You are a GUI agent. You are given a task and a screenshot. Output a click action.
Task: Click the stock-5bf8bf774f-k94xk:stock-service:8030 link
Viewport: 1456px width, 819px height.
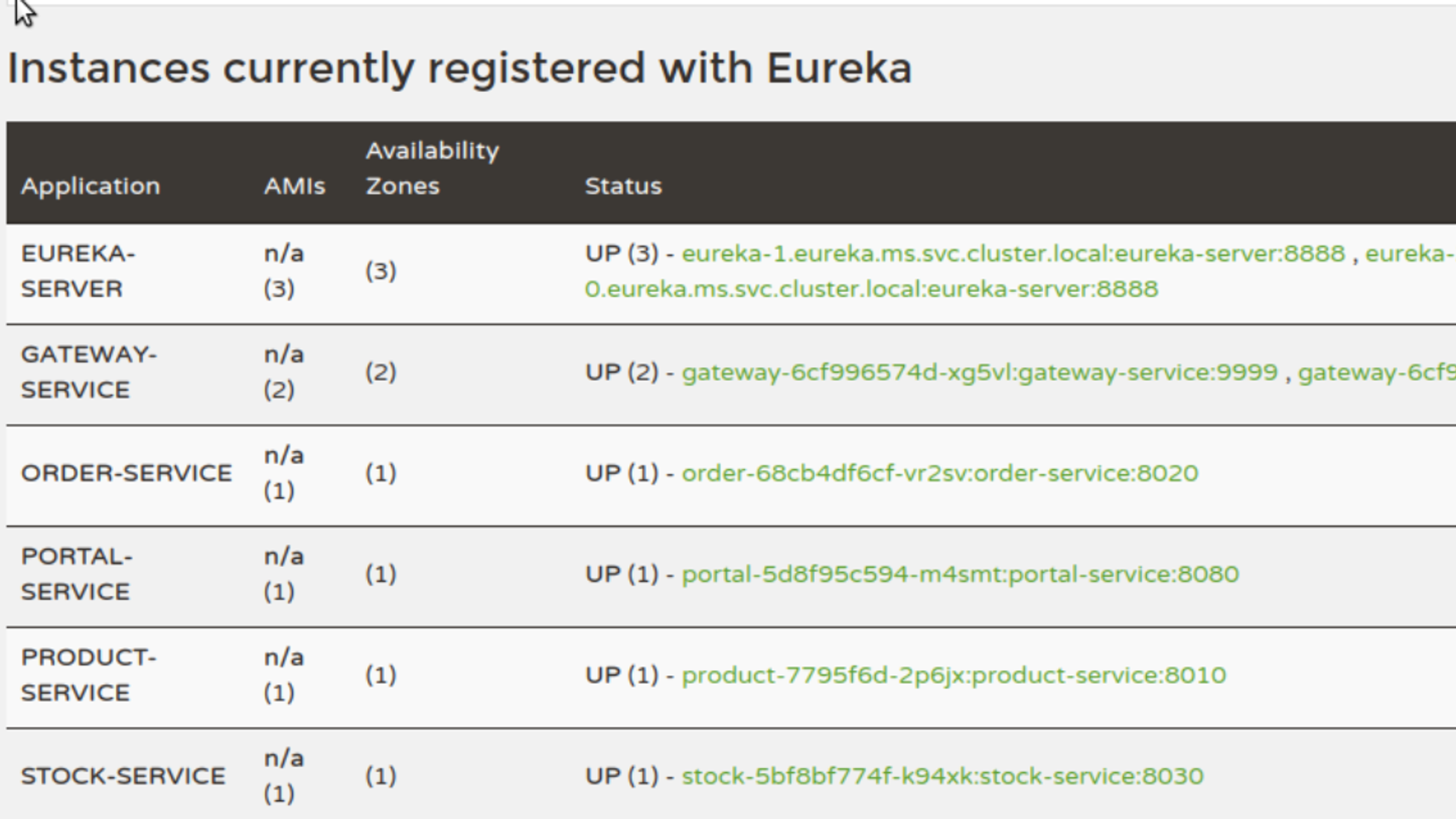[943, 776]
